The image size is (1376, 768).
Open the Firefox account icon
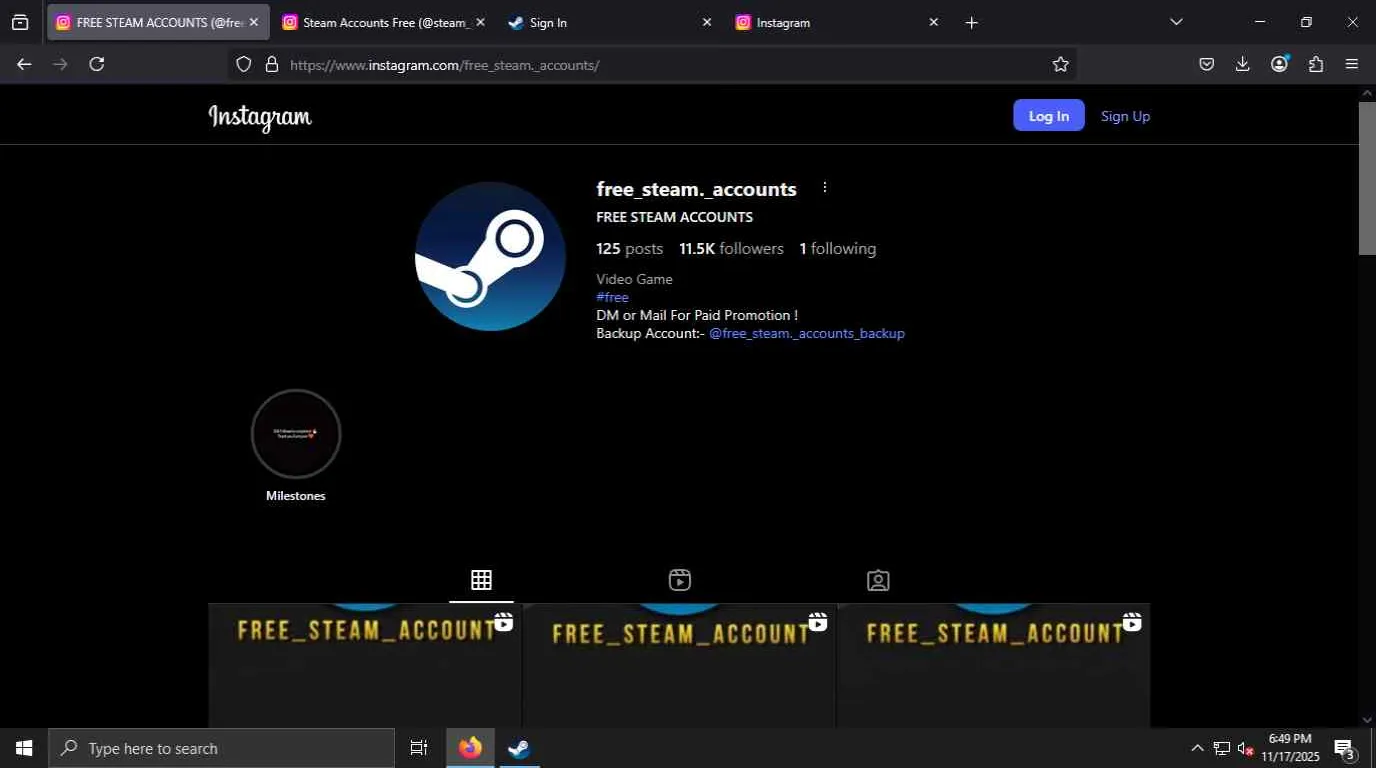[1279, 64]
